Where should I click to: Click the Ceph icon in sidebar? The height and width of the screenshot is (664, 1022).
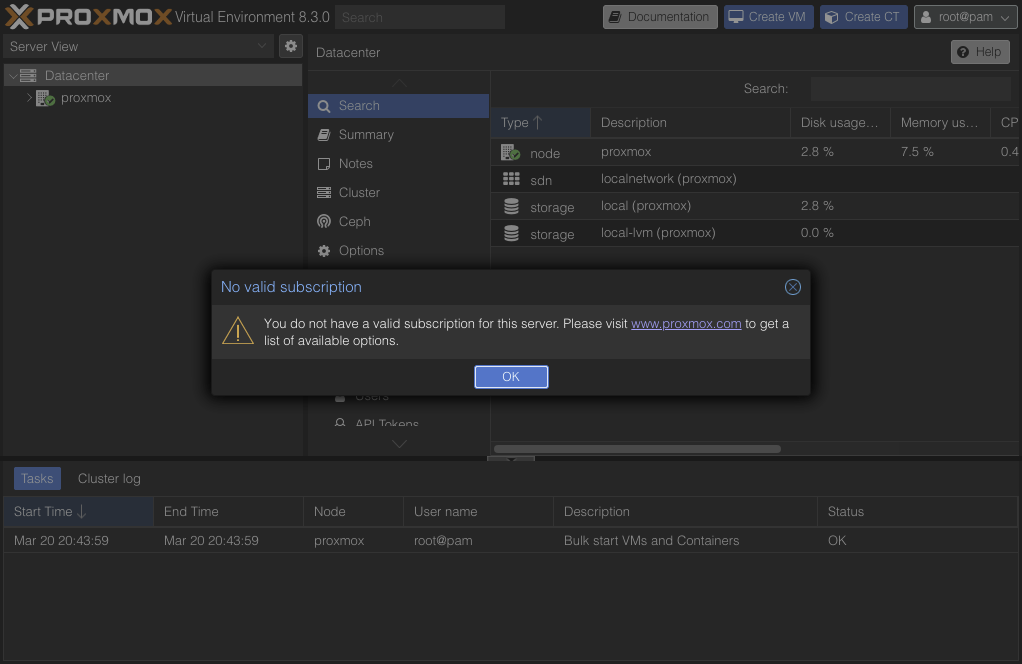click(x=324, y=222)
